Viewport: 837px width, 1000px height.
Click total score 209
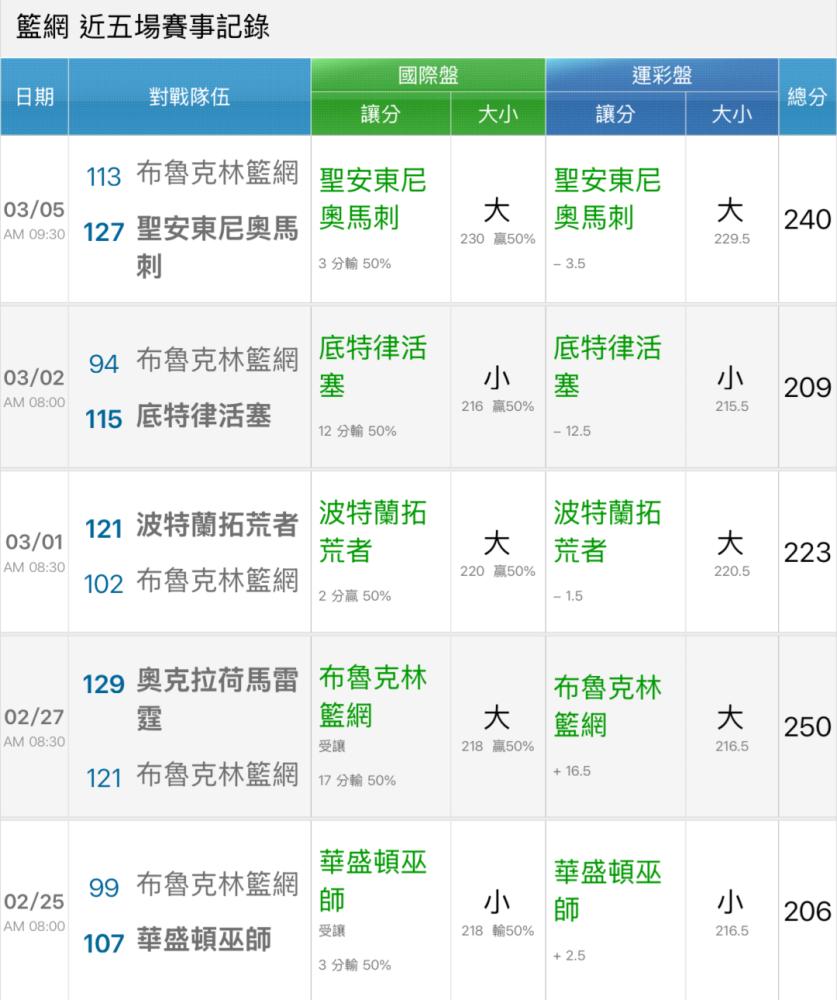point(808,388)
